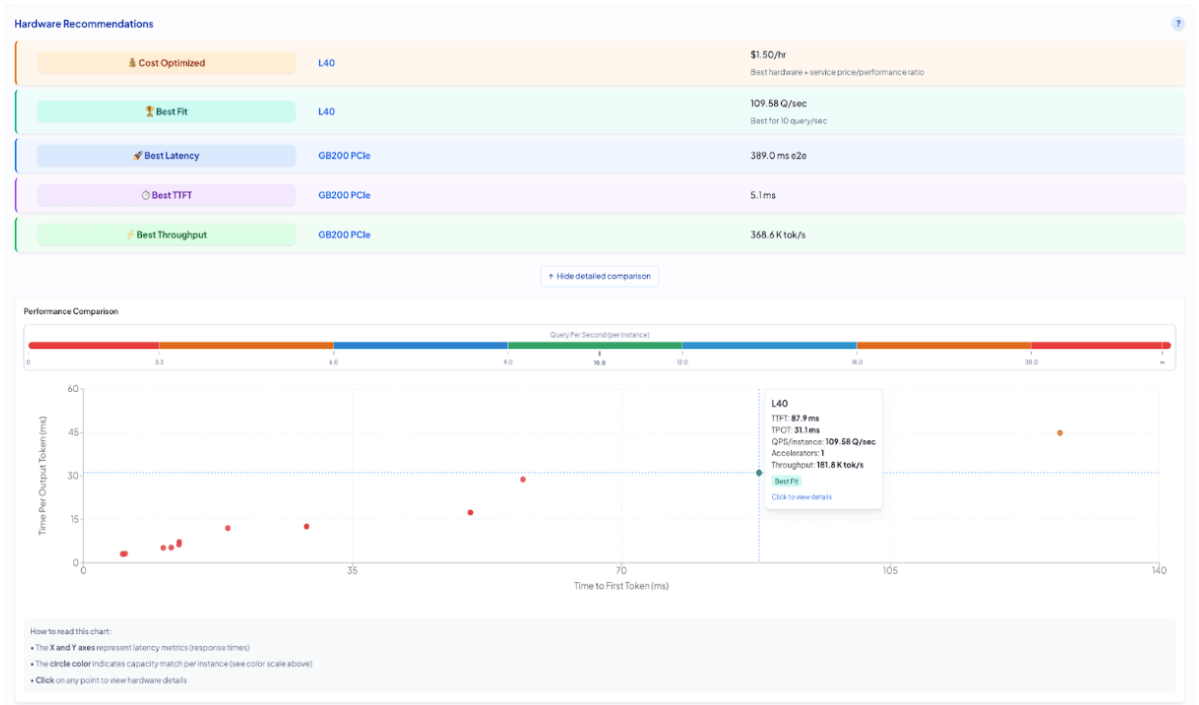This screenshot has width=1199, height=705.
Task: Click the 389.0 ms e2e latency value
Action: click(778, 155)
